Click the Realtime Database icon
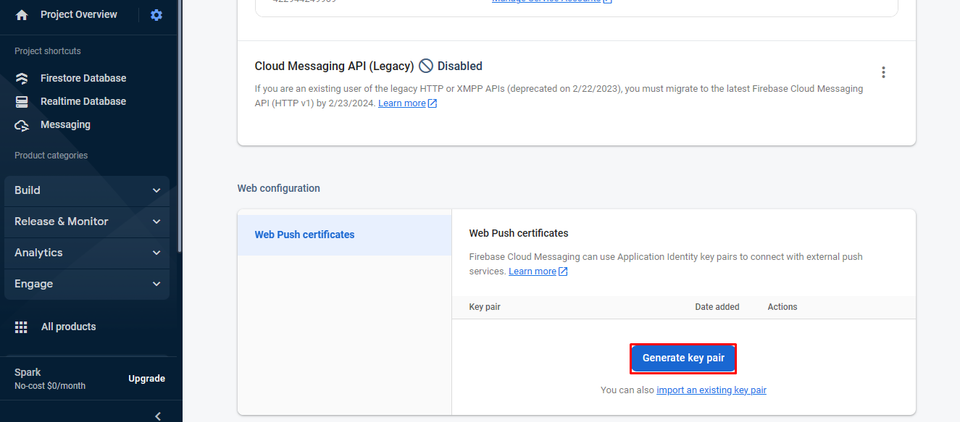Viewport: 960px width, 422px height. pyautogui.click(x=21, y=102)
